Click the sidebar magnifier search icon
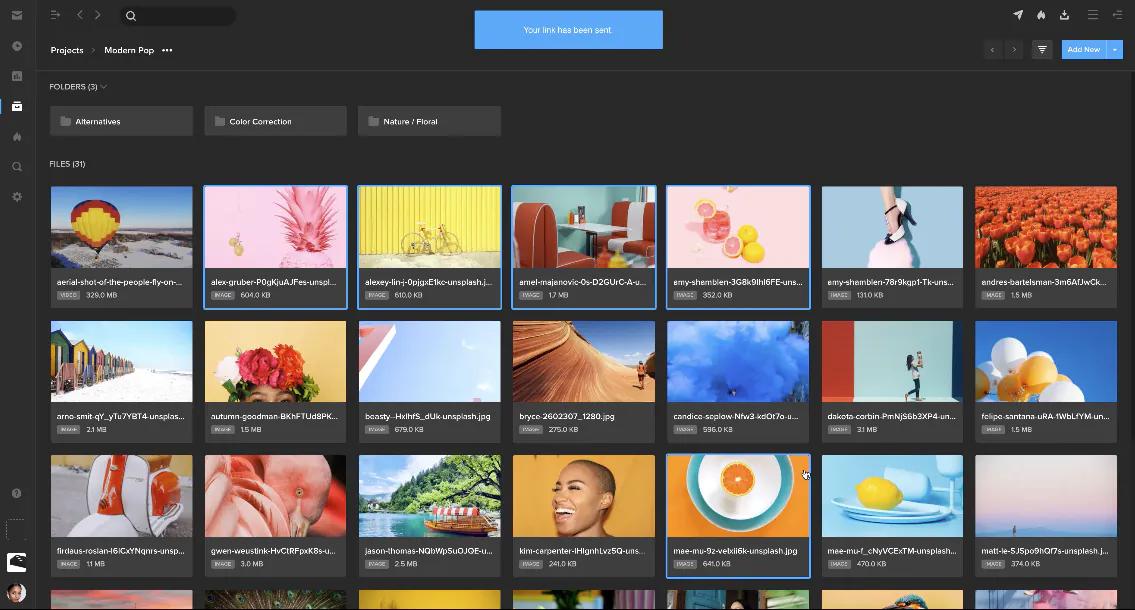The height and width of the screenshot is (610, 1135). coord(17,166)
